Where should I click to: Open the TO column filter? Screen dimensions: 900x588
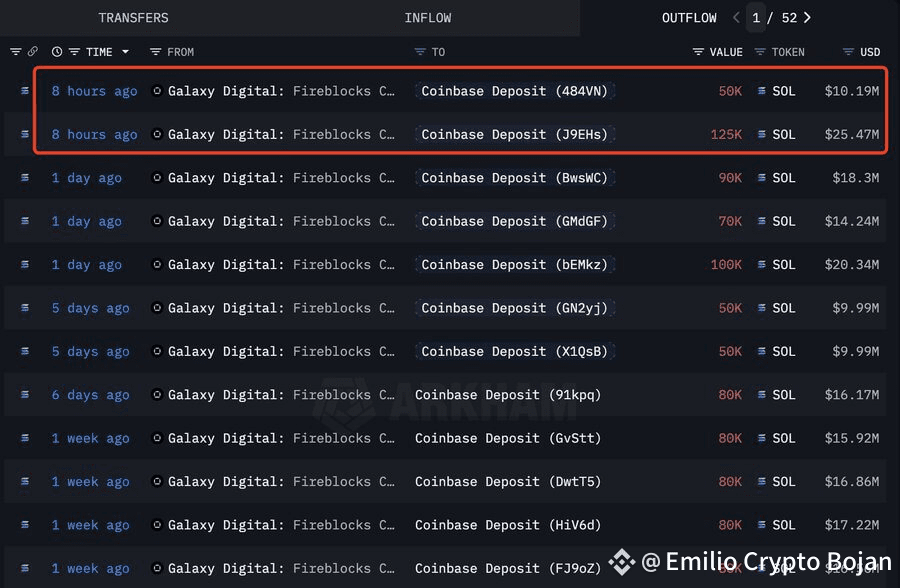(x=420, y=52)
